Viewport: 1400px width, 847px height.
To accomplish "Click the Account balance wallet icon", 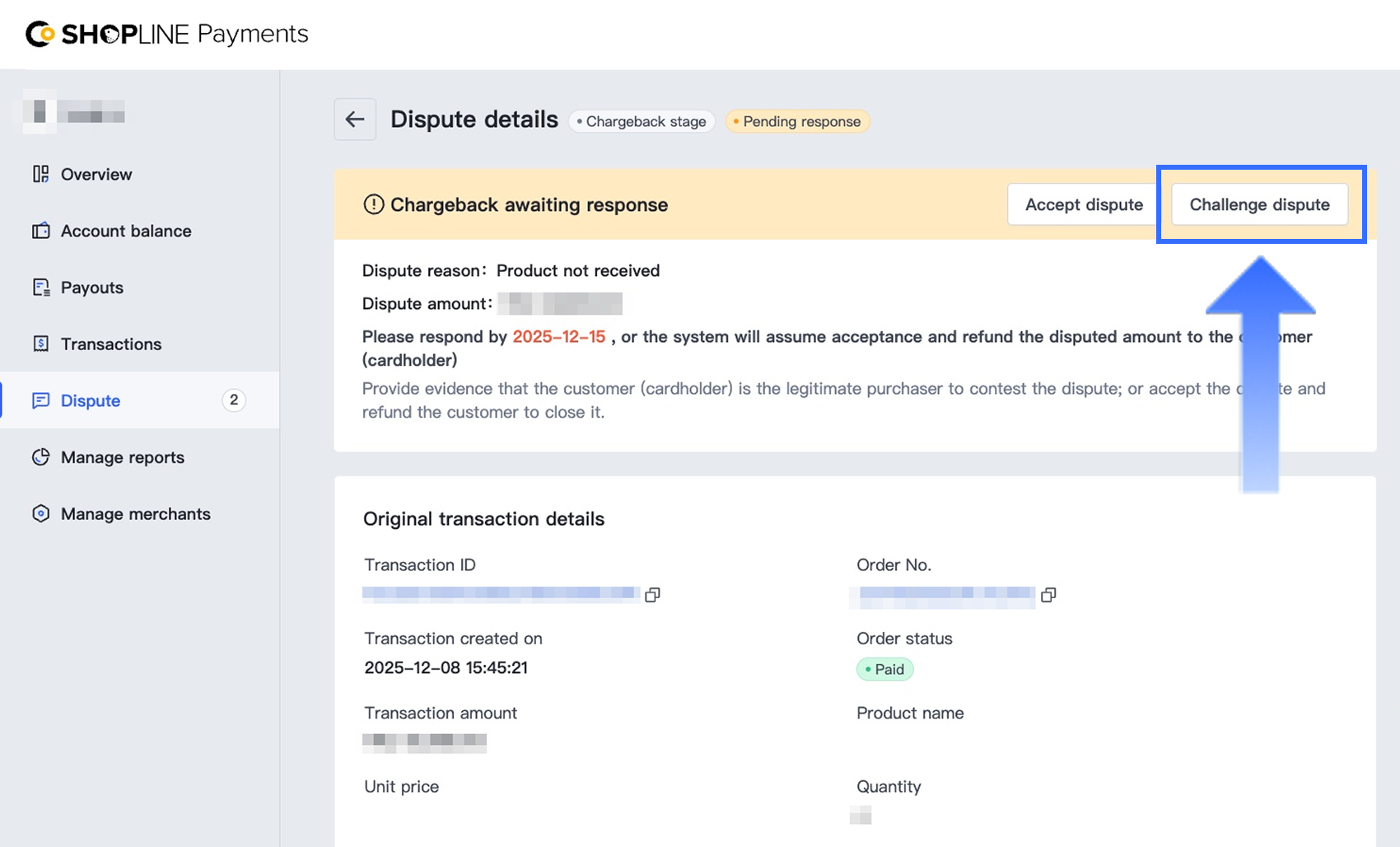I will [40, 231].
